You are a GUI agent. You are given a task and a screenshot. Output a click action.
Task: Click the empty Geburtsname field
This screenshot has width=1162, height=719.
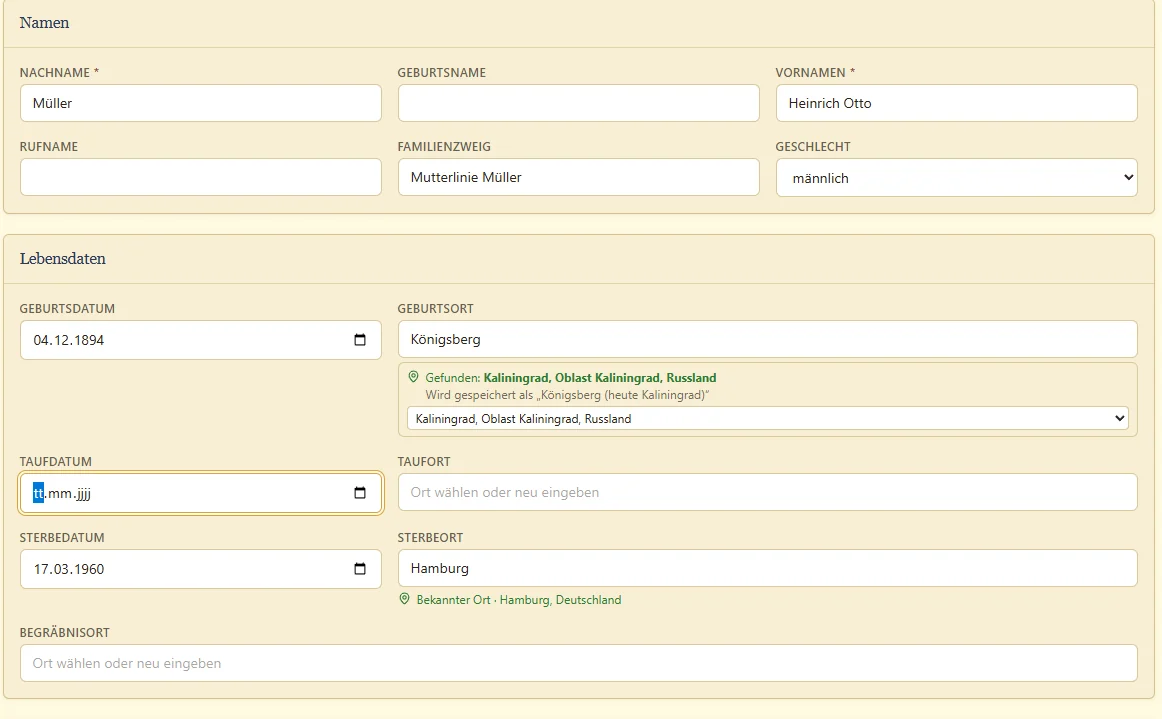click(579, 103)
